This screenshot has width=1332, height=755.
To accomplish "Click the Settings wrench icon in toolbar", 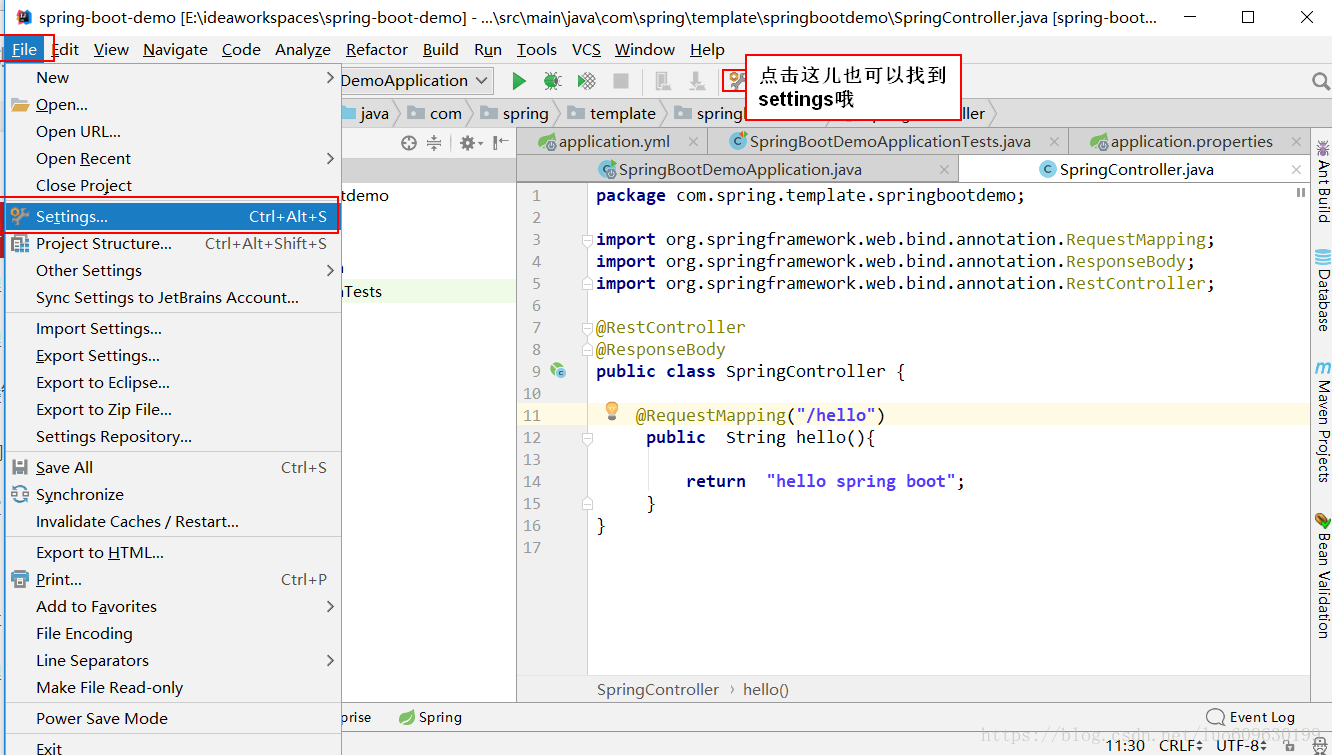I will (x=736, y=81).
